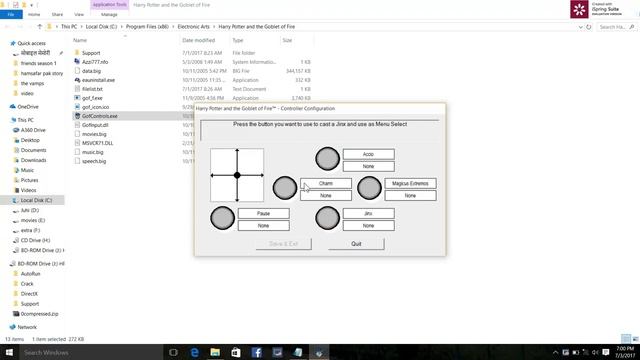Image resolution: width=640 pixels, height=360 pixels.
Task: Click the Up one level arrow
Action: point(40,27)
